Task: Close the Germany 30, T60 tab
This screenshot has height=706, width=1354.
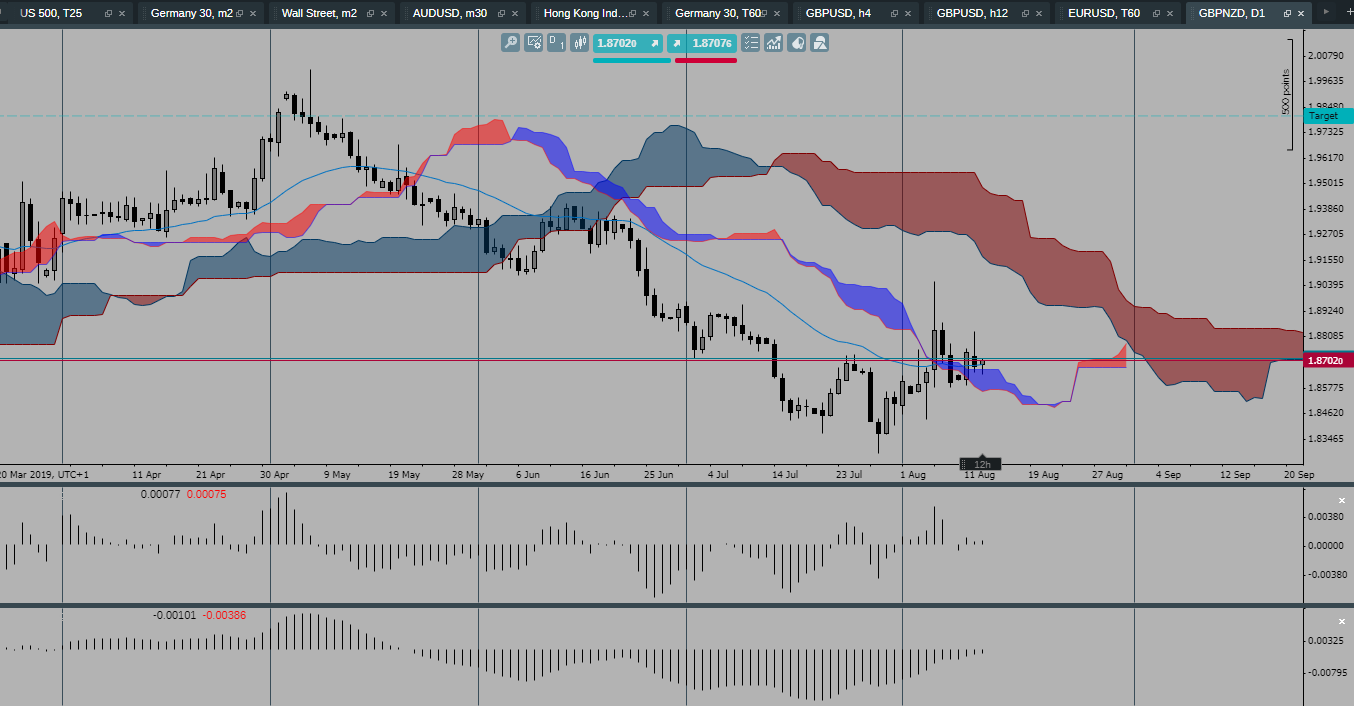Action: 777,13
